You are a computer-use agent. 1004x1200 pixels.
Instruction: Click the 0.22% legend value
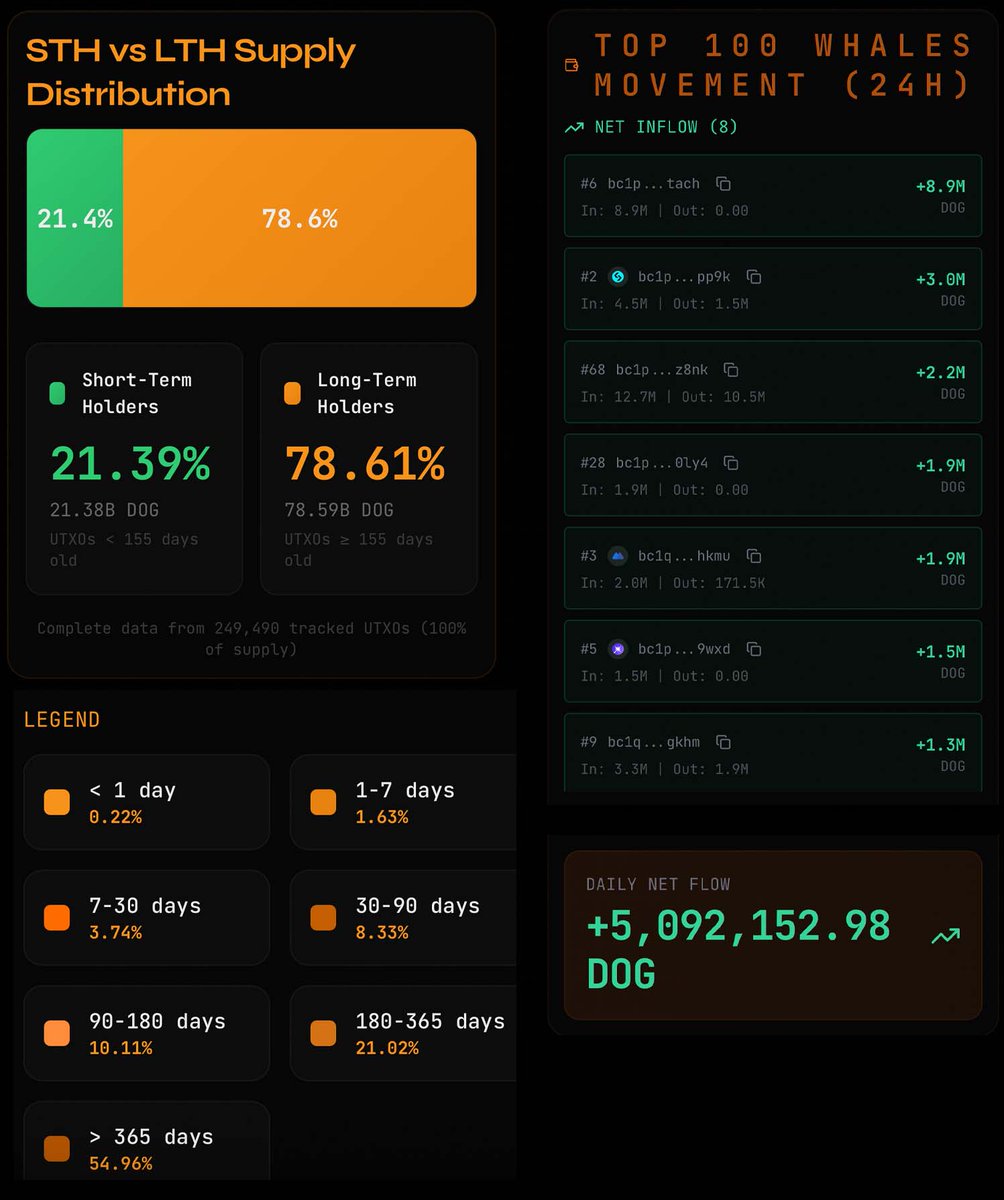coord(116,817)
